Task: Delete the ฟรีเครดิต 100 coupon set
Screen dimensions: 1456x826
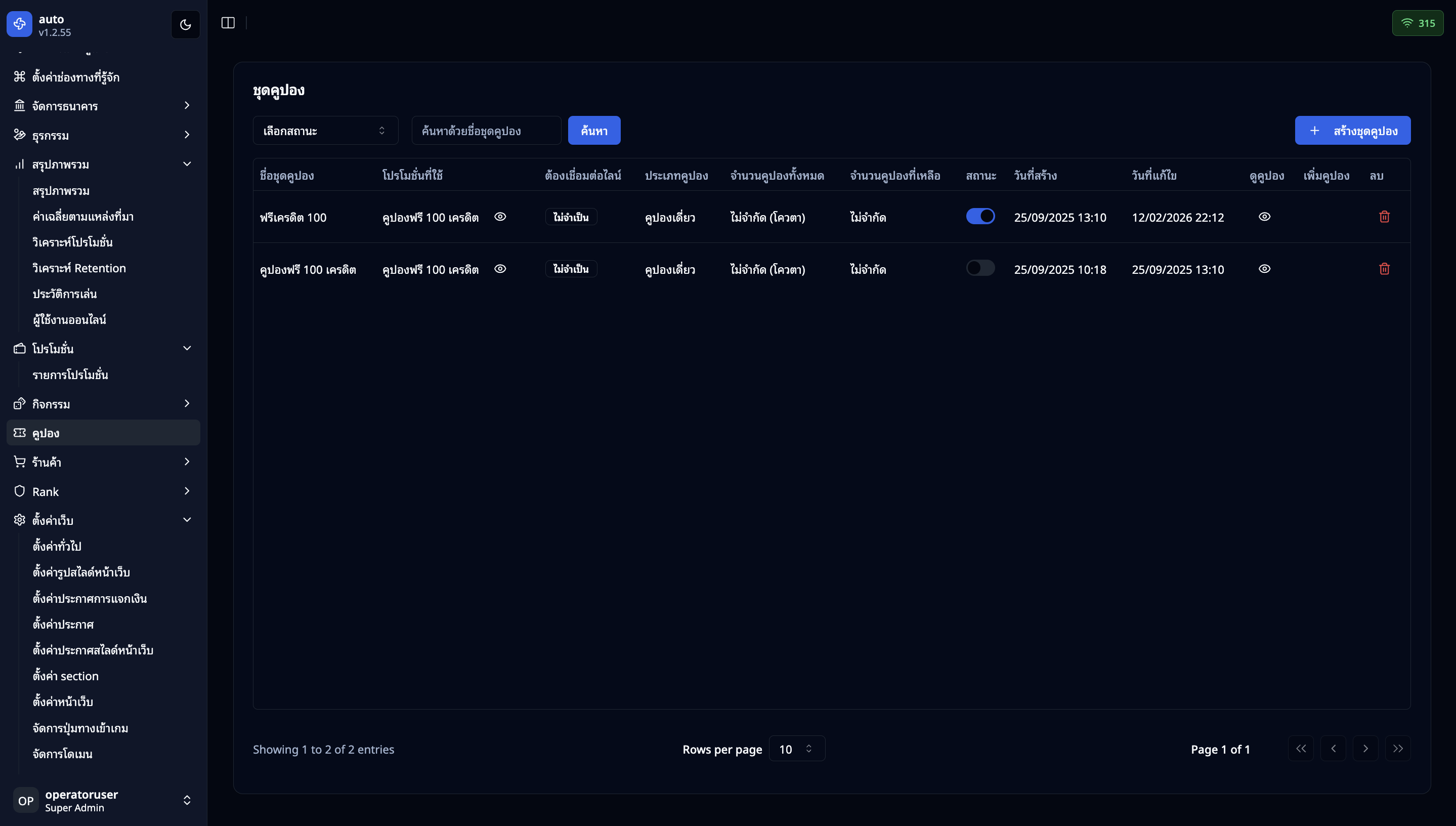Action: point(1384,217)
